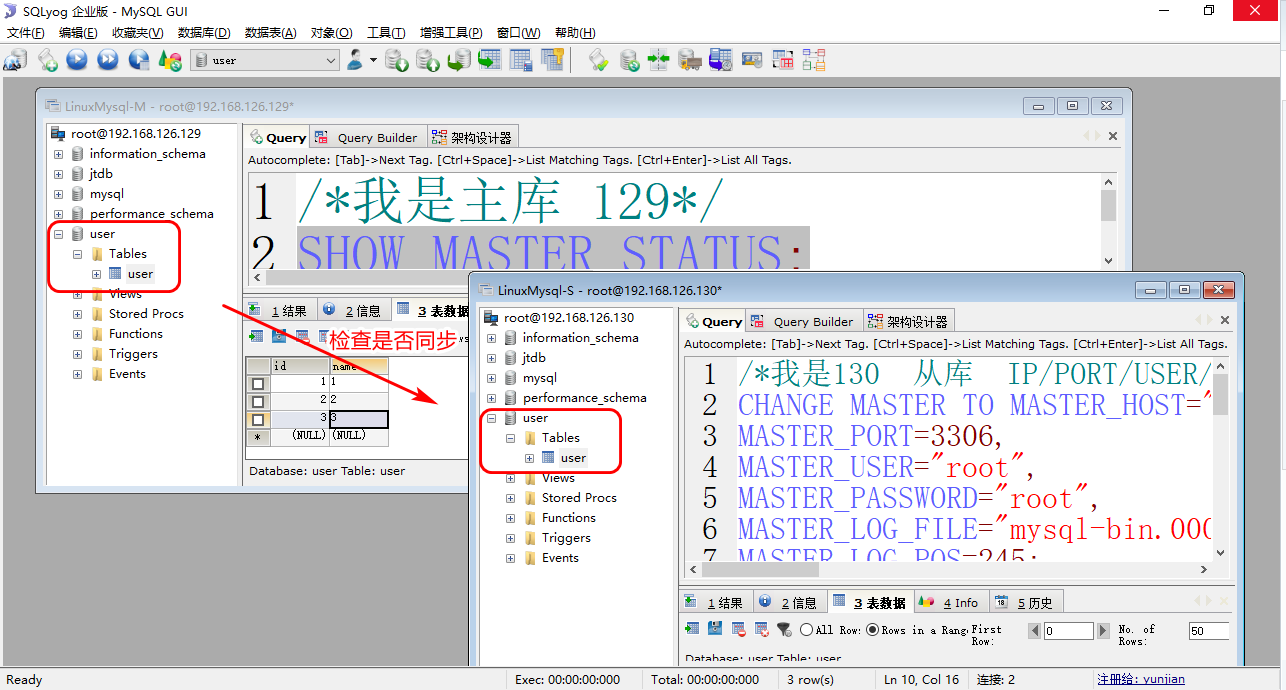Select the All Rows radio button
This screenshot has width=1286, height=690.
[x=806, y=630]
